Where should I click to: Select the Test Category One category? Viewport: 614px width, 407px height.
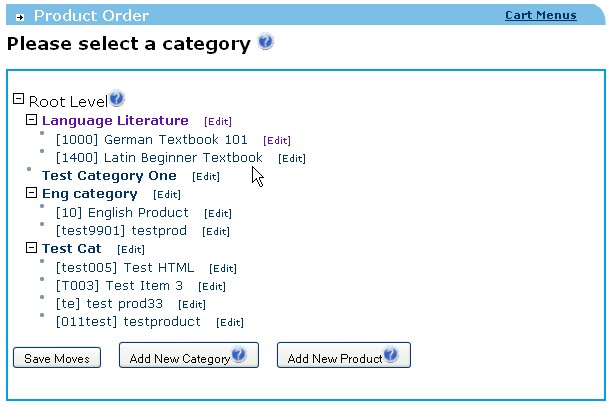(109, 175)
